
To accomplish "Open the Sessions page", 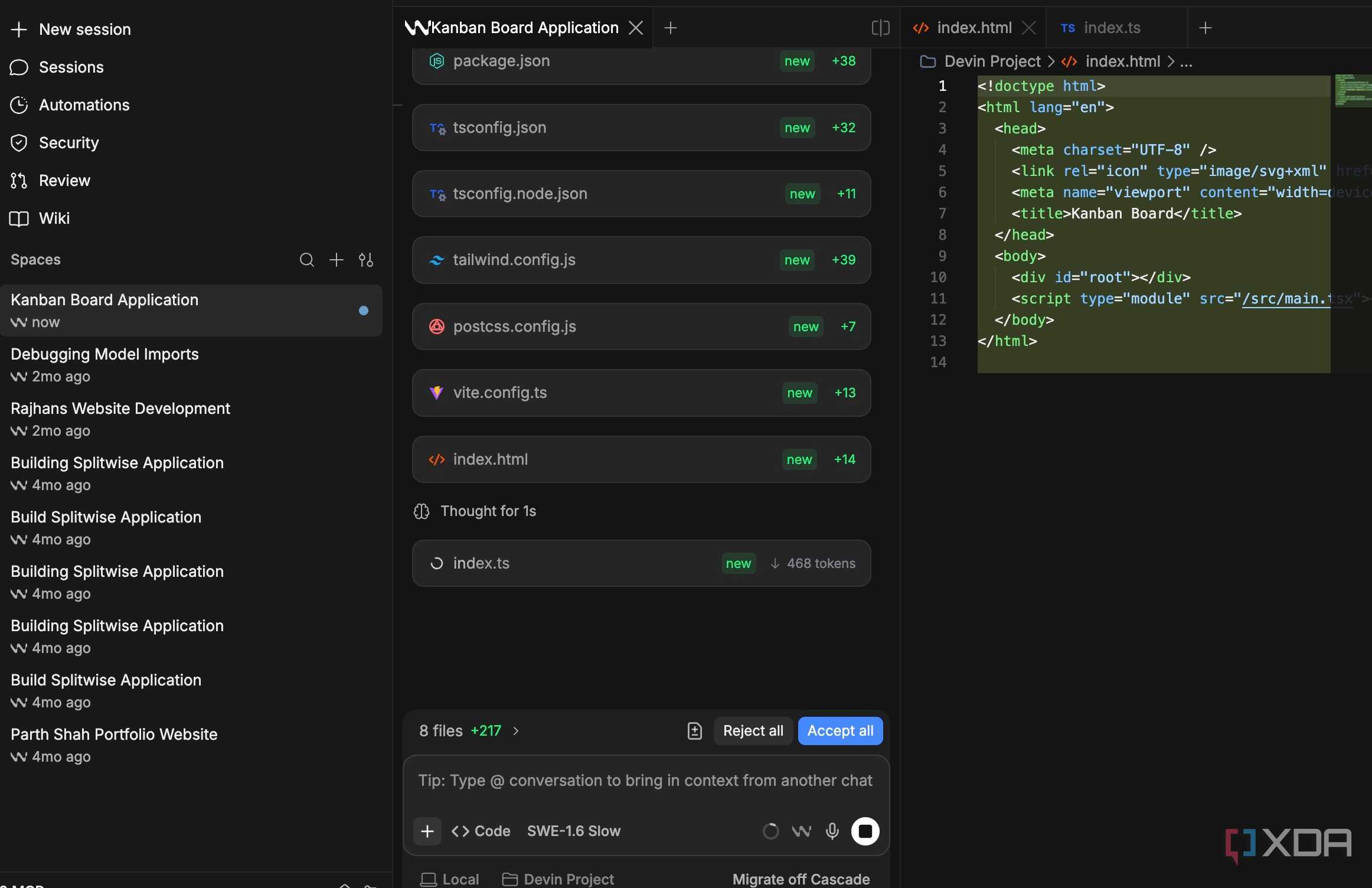I will coord(57,67).
